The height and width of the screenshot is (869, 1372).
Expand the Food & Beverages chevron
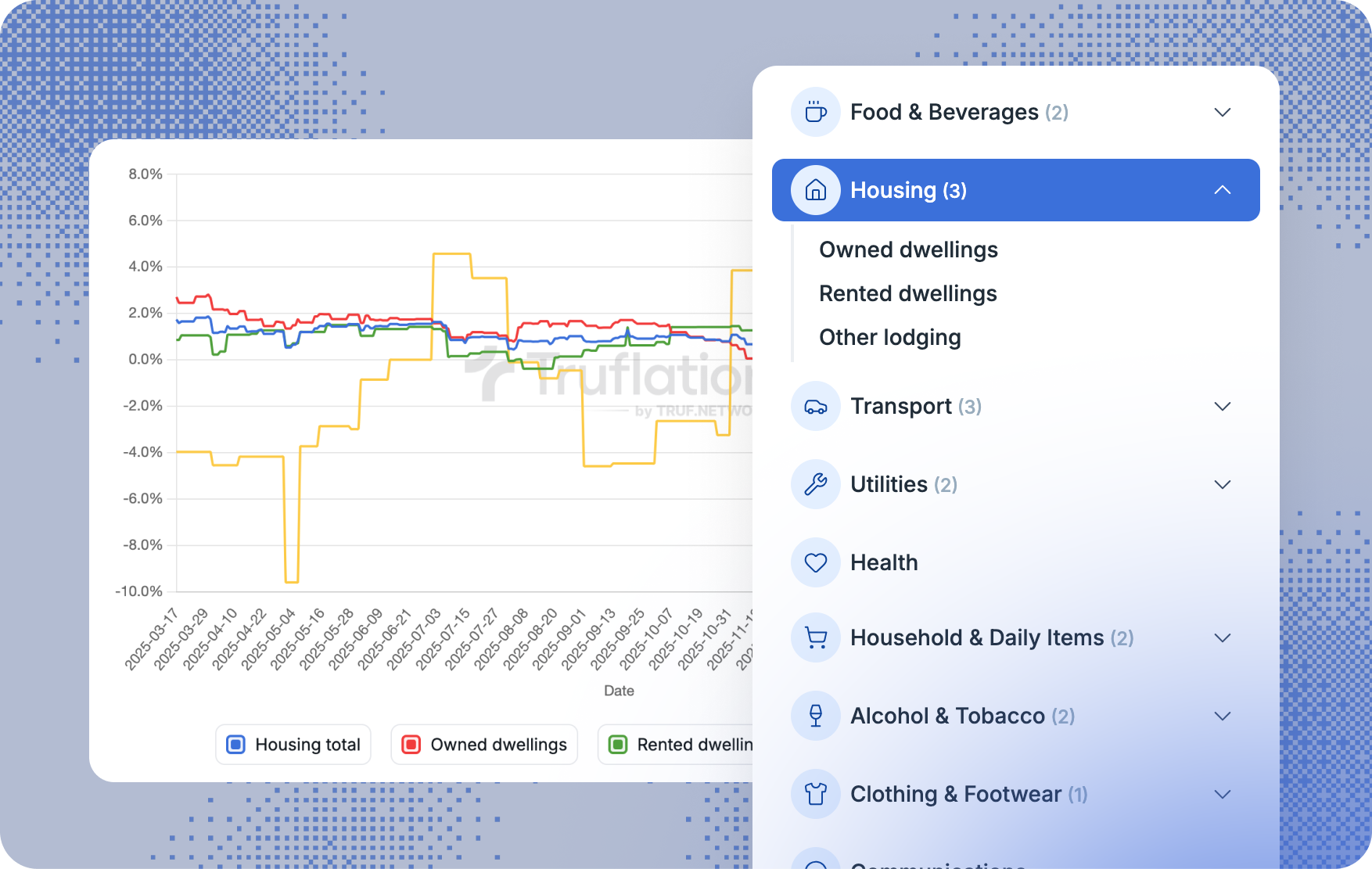click(x=1223, y=112)
